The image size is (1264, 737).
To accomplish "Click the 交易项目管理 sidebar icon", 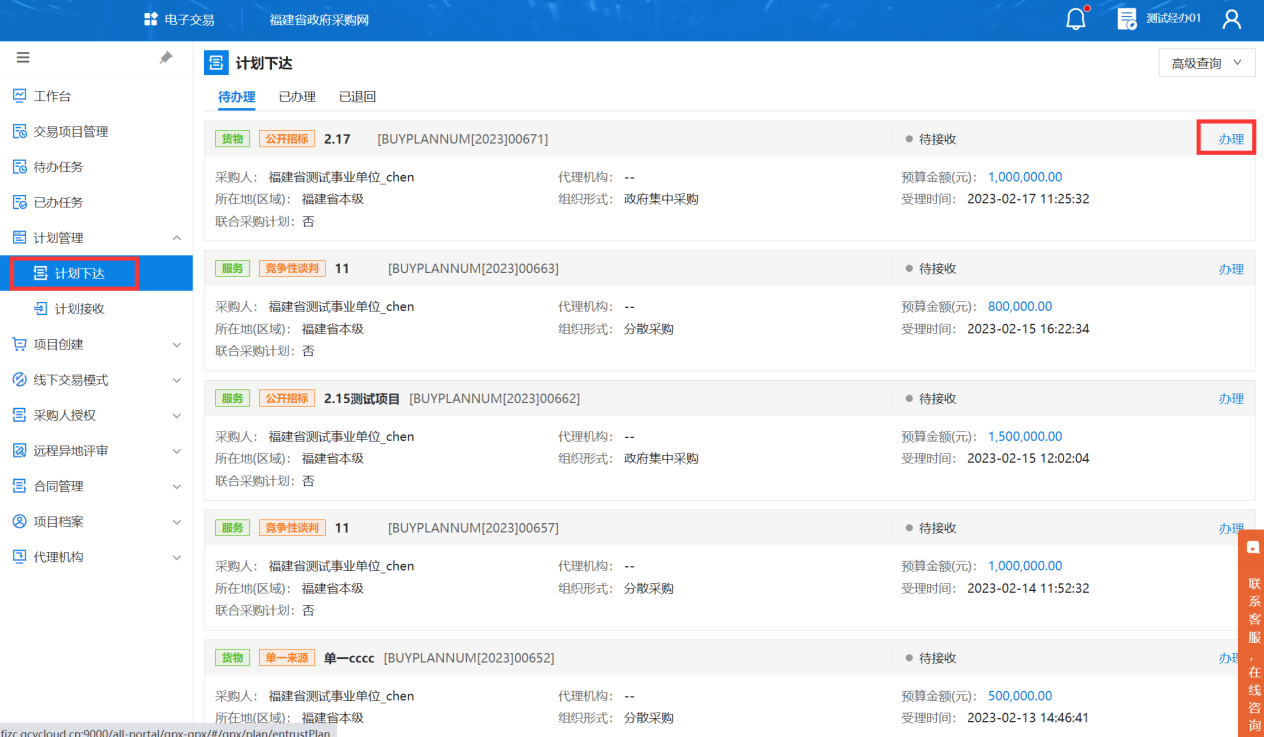I will click(x=19, y=131).
